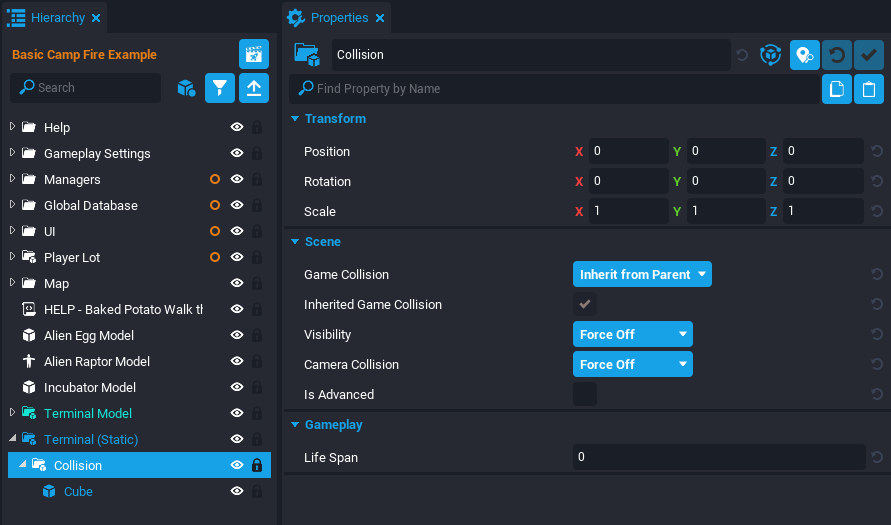The width and height of the screenshot is (891, 525).
Task: Click the Find Property by Name field
Action: click(560, 89)
